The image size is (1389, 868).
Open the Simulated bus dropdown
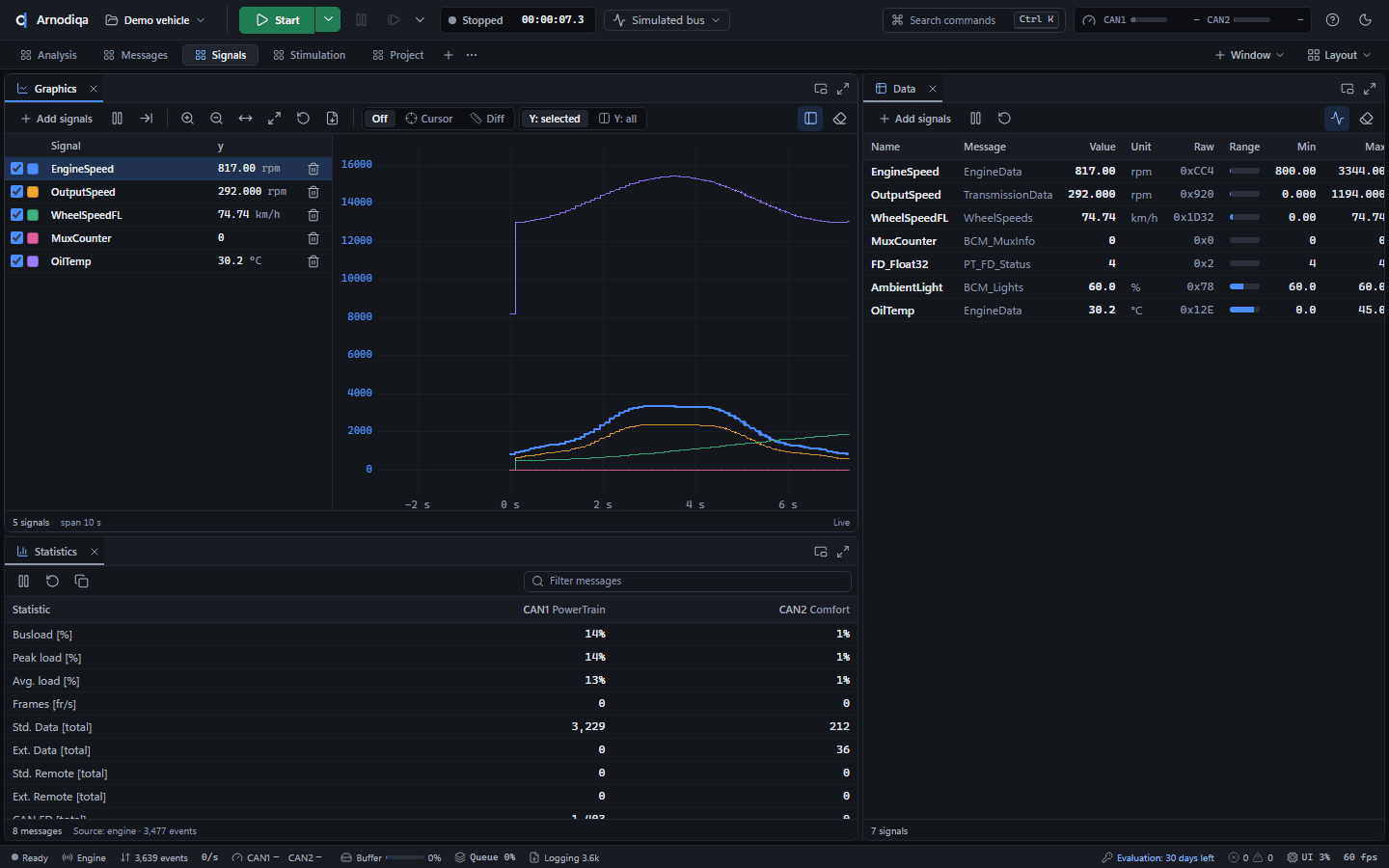(x=667, y=20)
